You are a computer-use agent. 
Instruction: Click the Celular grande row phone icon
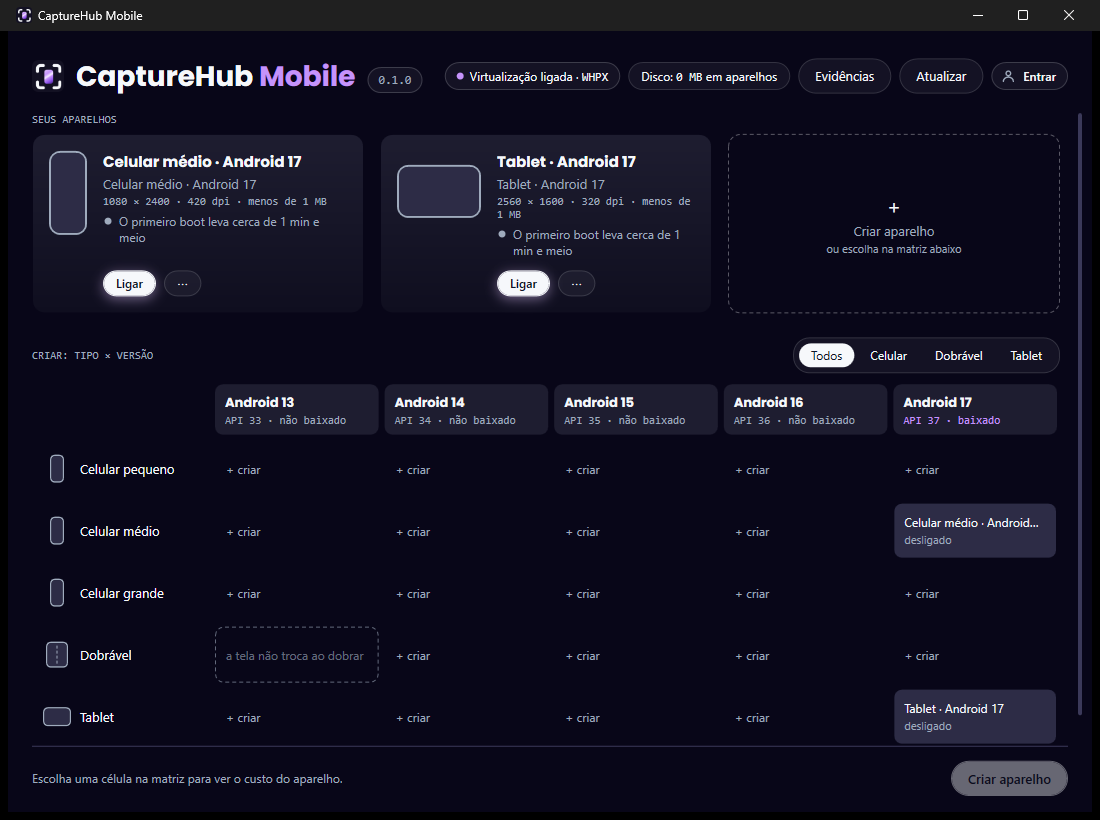tap(57, 593)
